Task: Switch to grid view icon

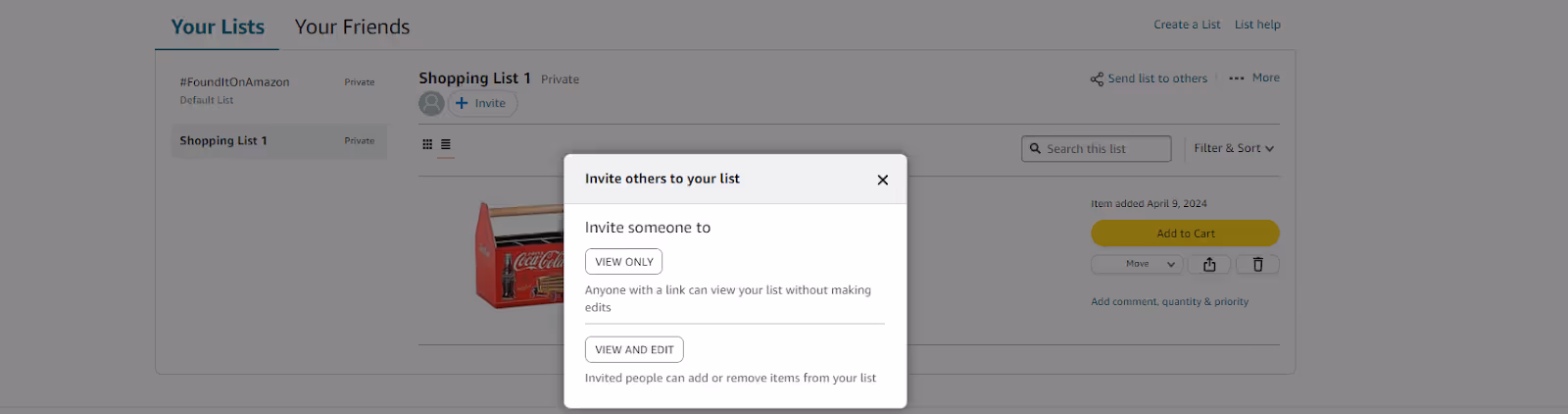Action: 427,144
